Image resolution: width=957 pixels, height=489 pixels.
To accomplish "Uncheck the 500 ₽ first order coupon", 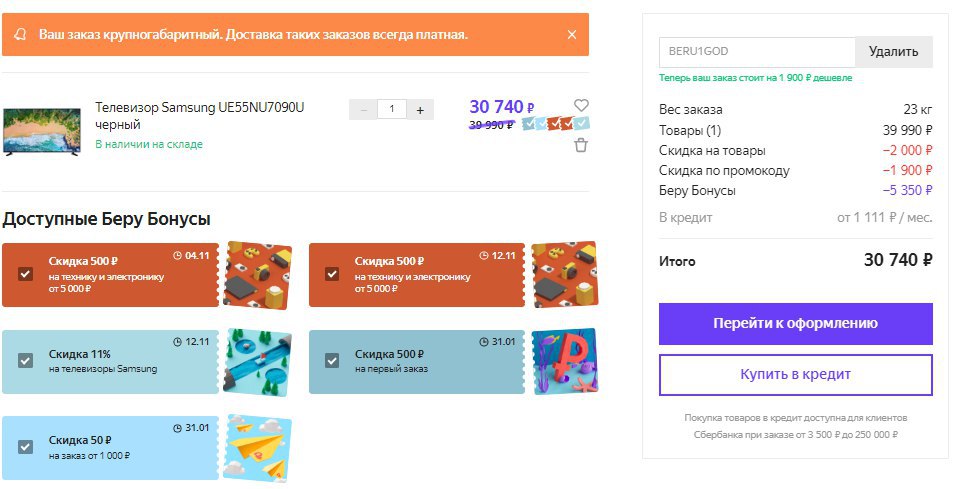I will (332, 361).
